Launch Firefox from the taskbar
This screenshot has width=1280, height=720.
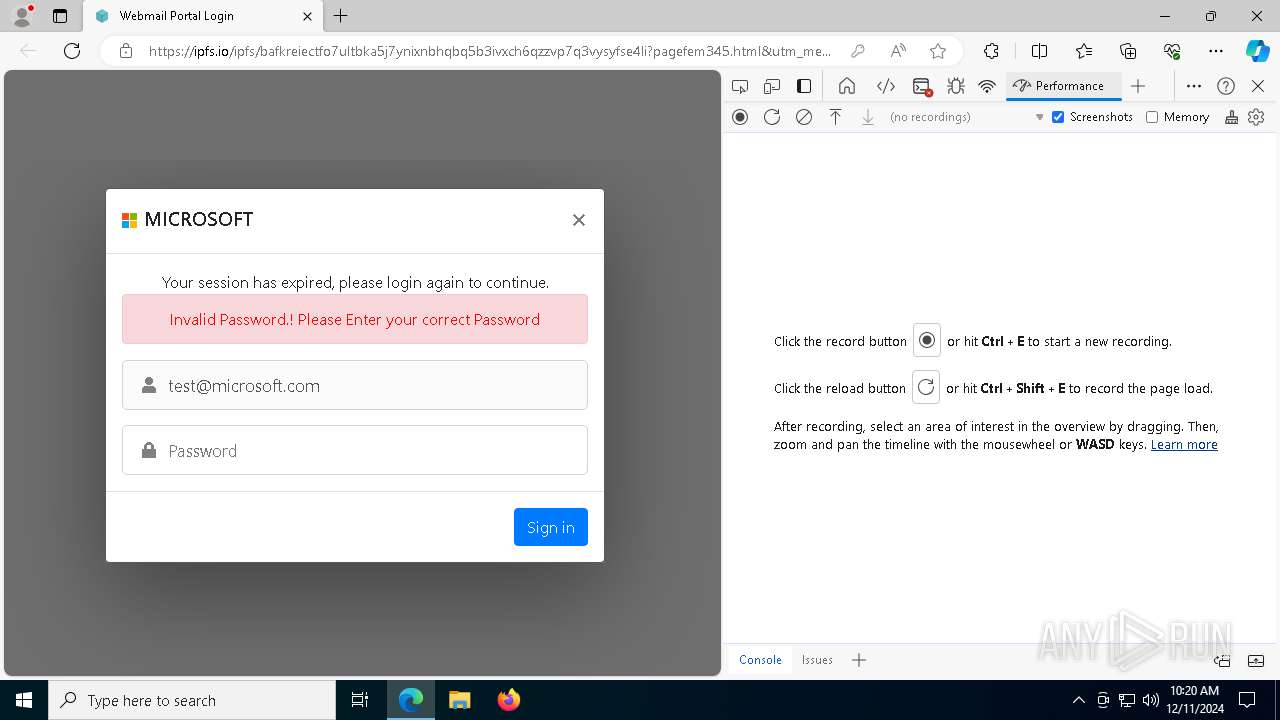[x=509, y=700]
